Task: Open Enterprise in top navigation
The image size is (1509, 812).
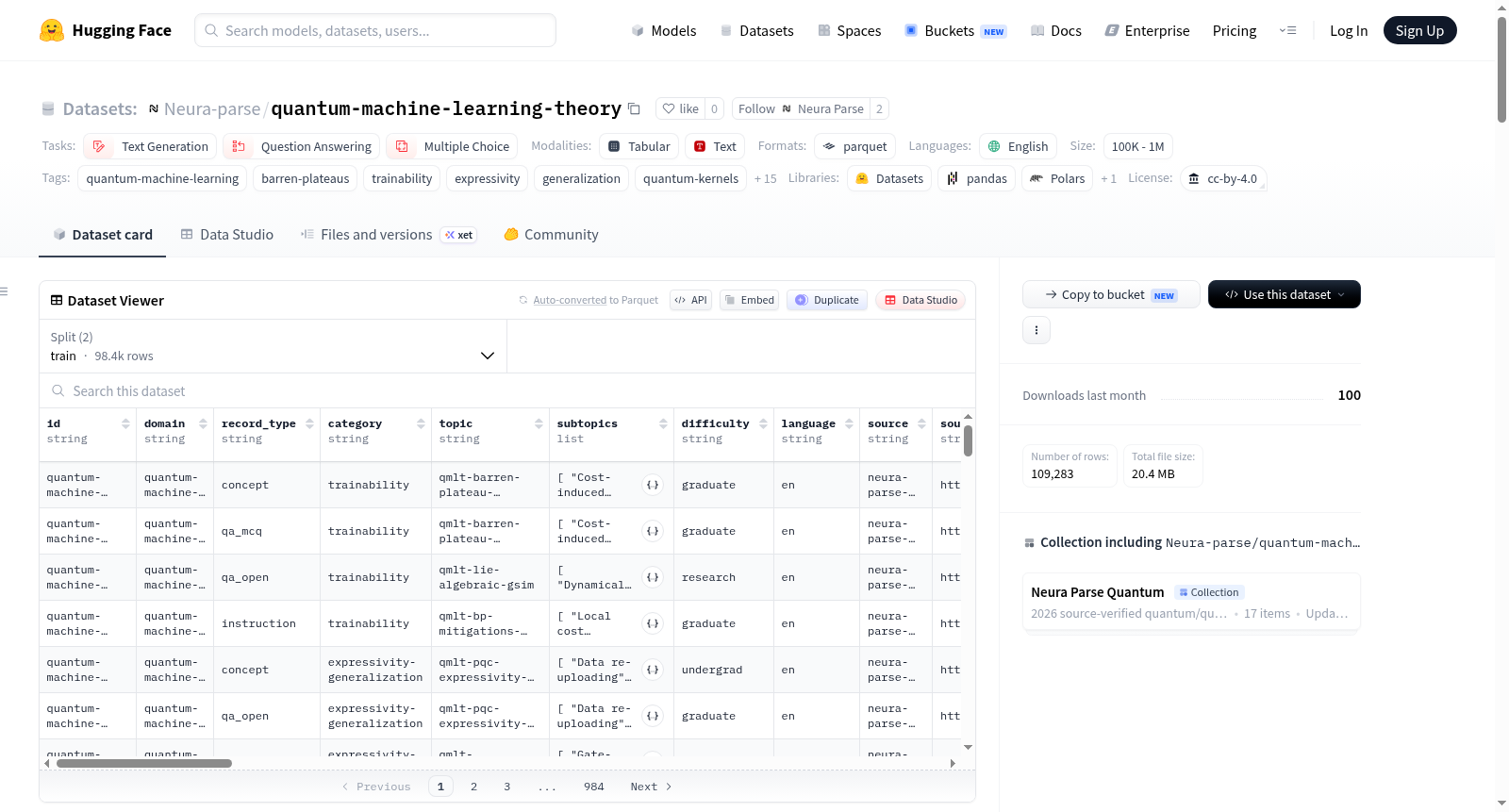Action: click(1147, 30)
